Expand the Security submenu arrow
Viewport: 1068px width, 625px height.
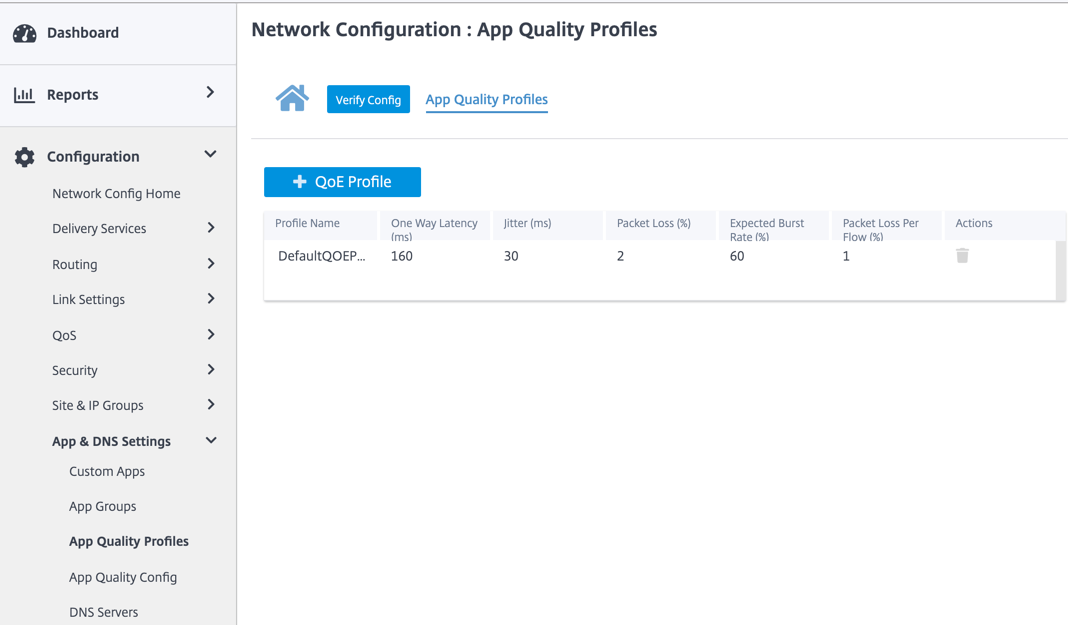pyautogui.click(x=211, y=369)
